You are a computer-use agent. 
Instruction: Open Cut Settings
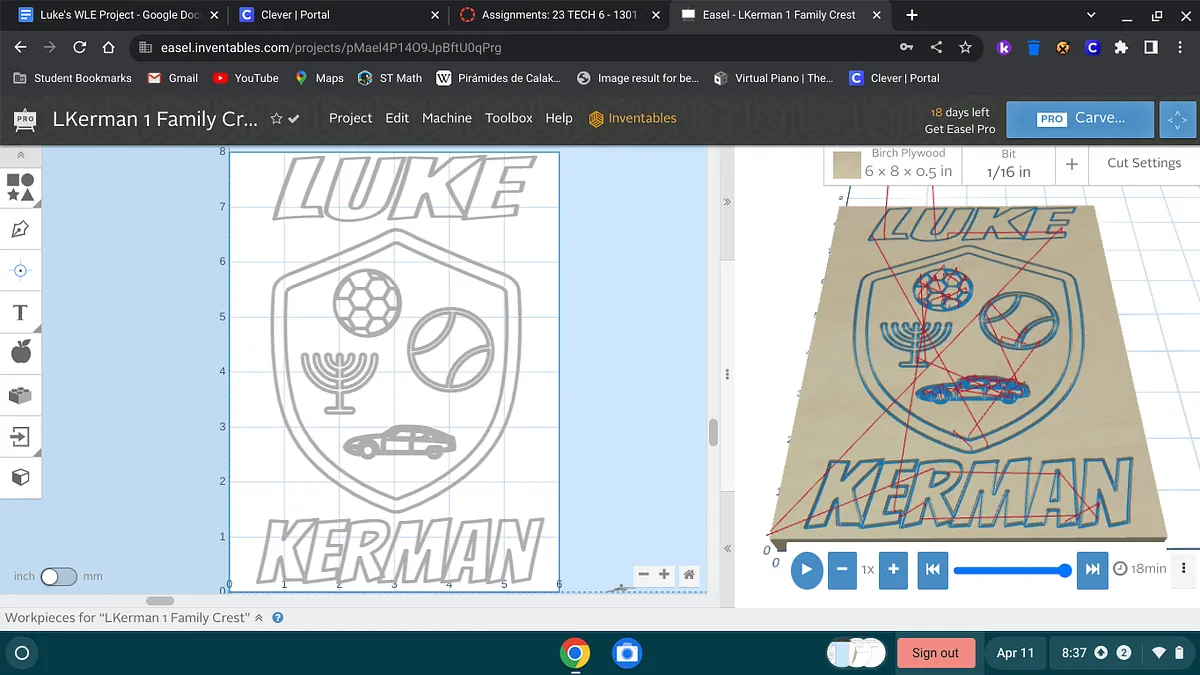click(x=1143, y=163)
